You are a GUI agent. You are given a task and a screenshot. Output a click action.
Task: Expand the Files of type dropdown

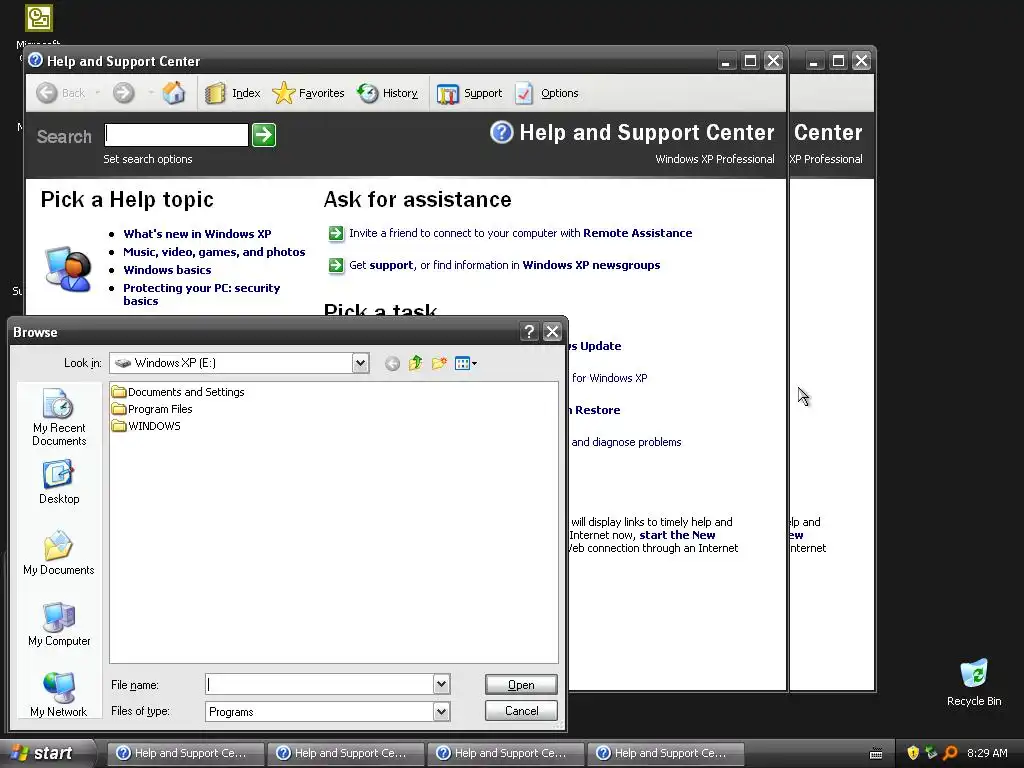tap(441, 711)
